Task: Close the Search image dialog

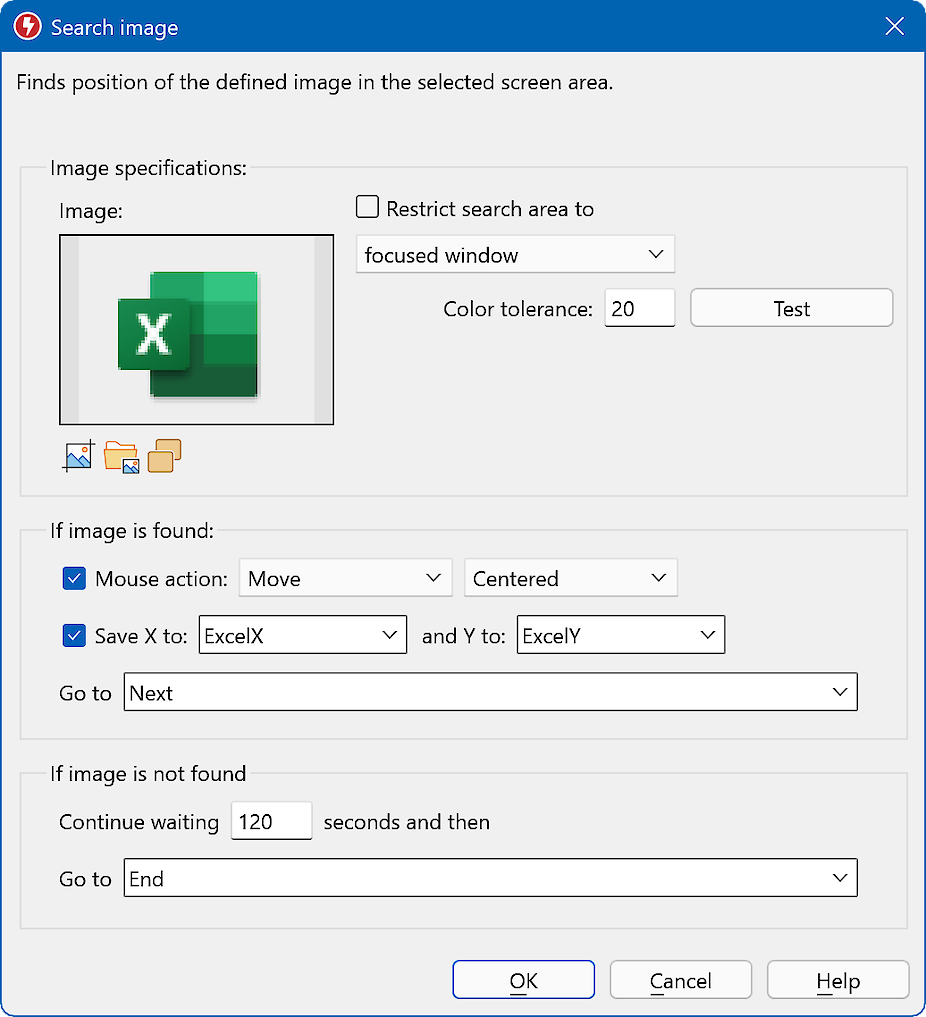Action: 894,27
